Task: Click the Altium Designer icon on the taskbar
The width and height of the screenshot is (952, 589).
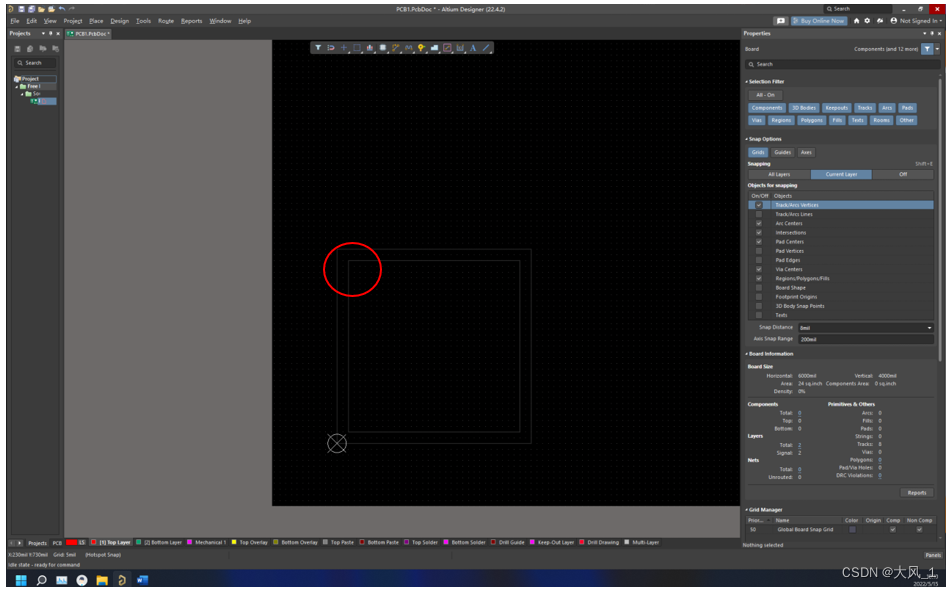Action: point(121,580)
